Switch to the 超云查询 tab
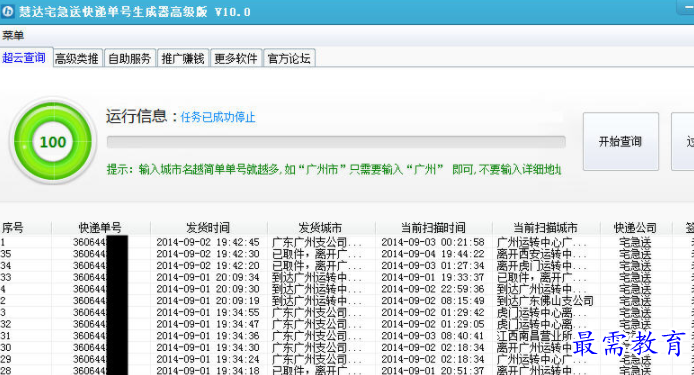Viewport: 694px width, 375px height. (x=24, y=58)
